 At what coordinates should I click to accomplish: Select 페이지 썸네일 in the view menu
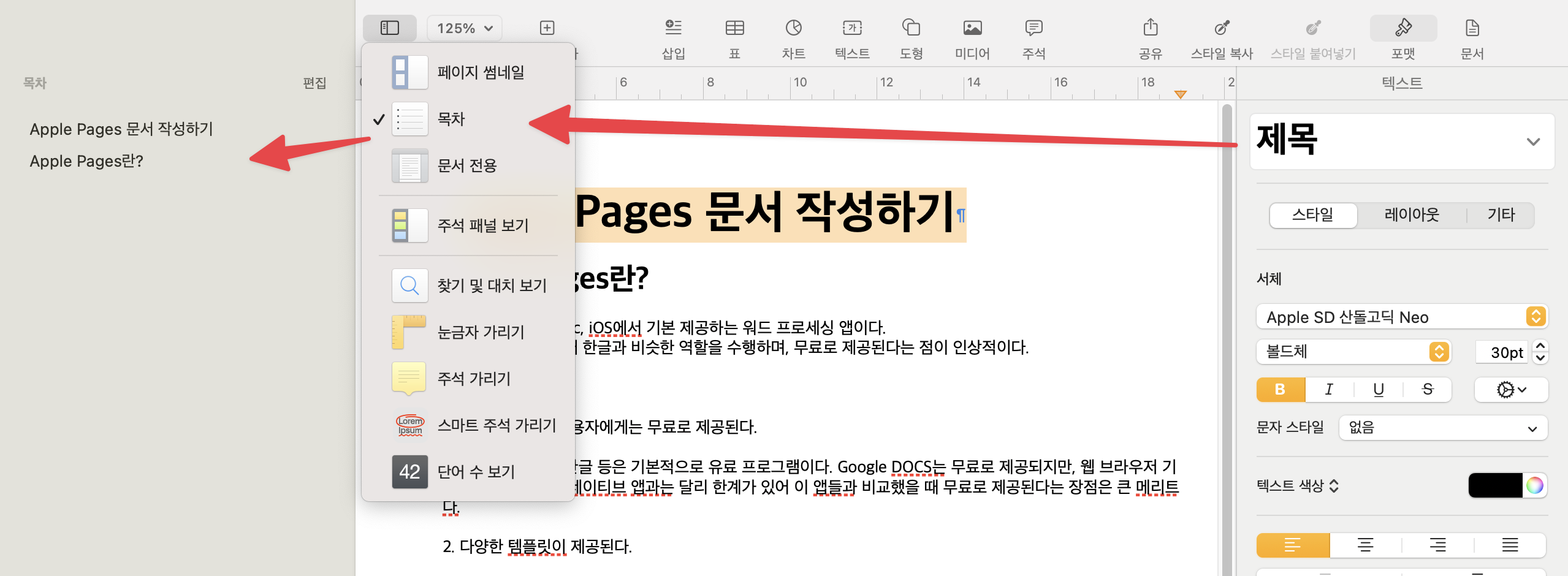pyautogui.click(x=468, y=72)
